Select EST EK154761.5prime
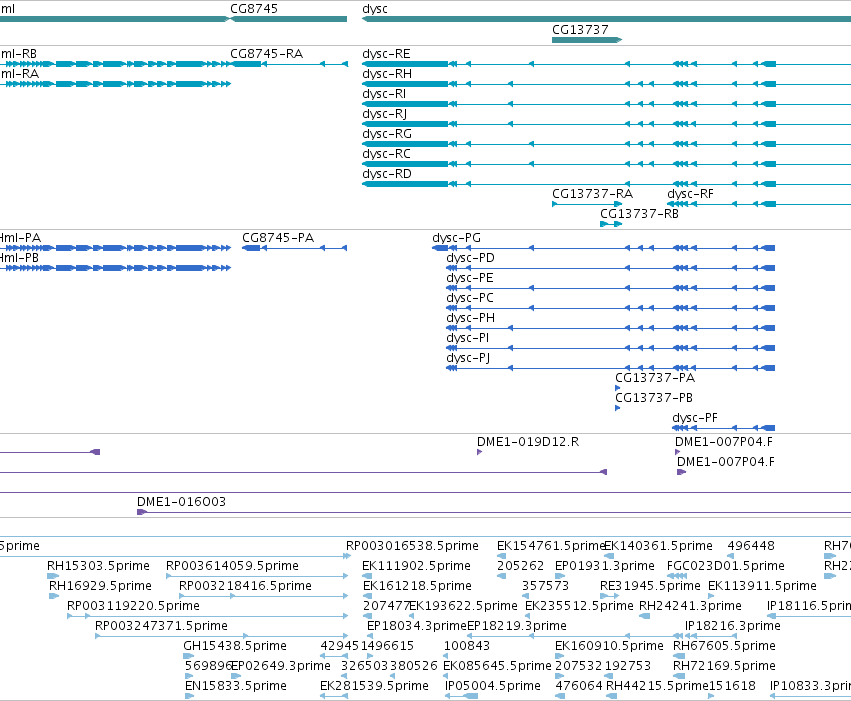Image resolution: width=851 pixels, height=701 pixels. (x=551, y=546)
